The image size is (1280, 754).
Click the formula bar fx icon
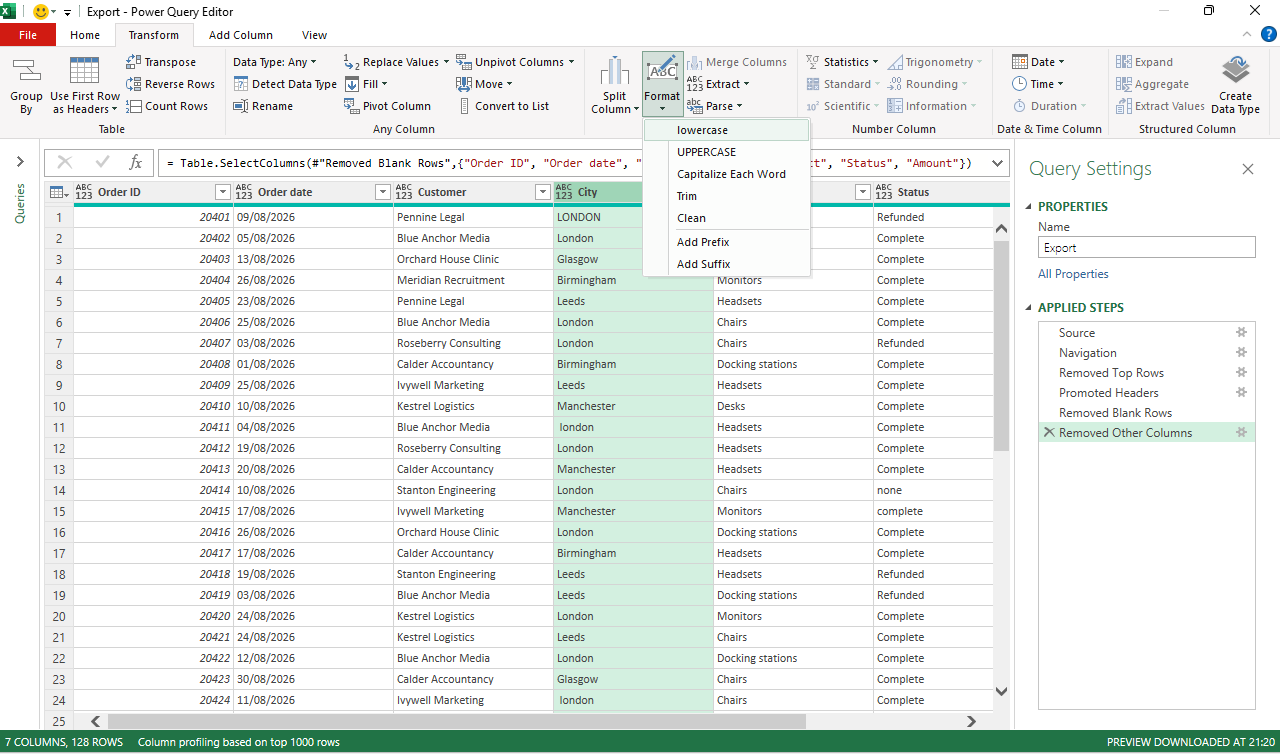click(x=136, y=162)
